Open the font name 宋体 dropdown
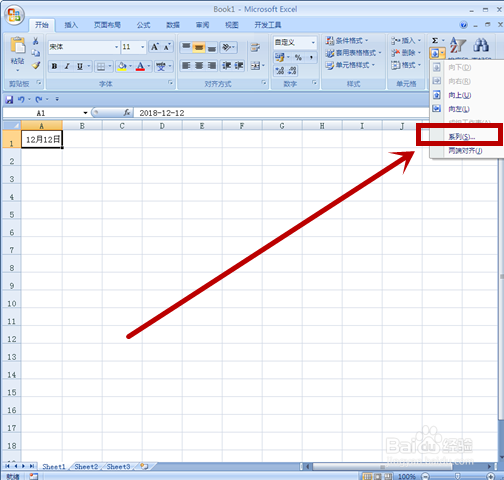This screenshot has width=504, height=480. [116, 47]
